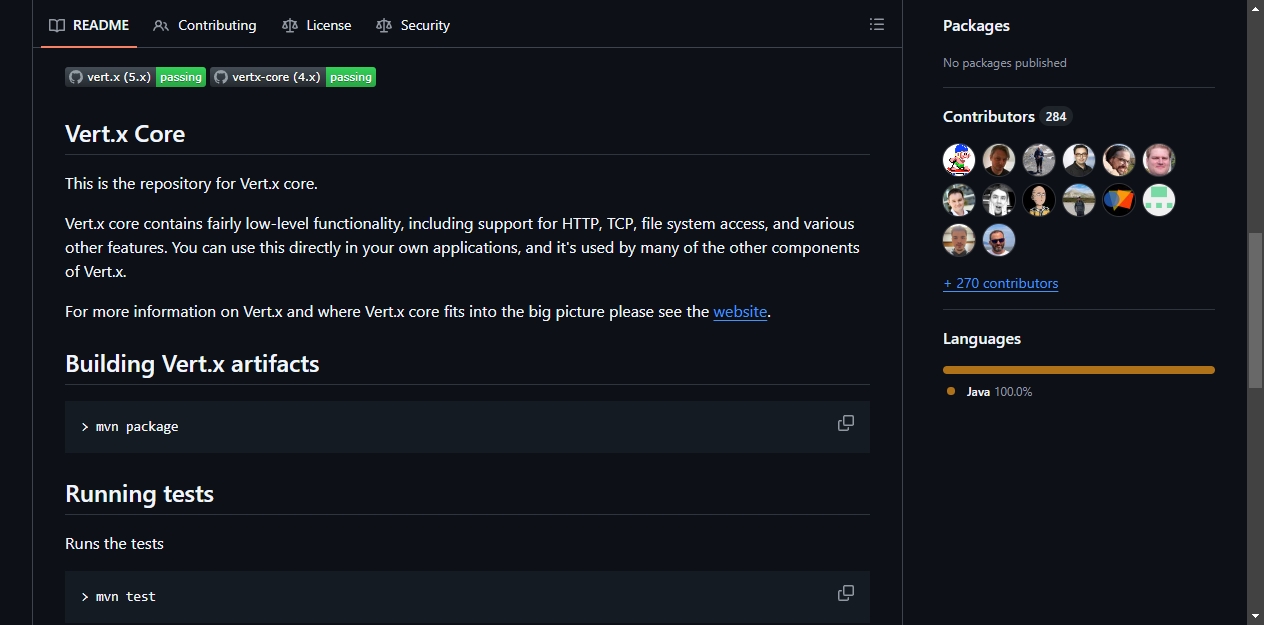This screenshot has height=625, width=1264.
Task: Open avatar of person standing on rocky snowy ground
Action: [x=1039, y=160]
